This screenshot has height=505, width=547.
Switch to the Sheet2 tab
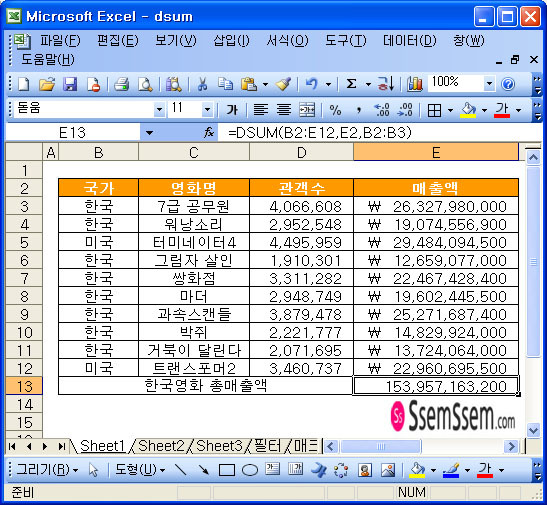[161, 446]
